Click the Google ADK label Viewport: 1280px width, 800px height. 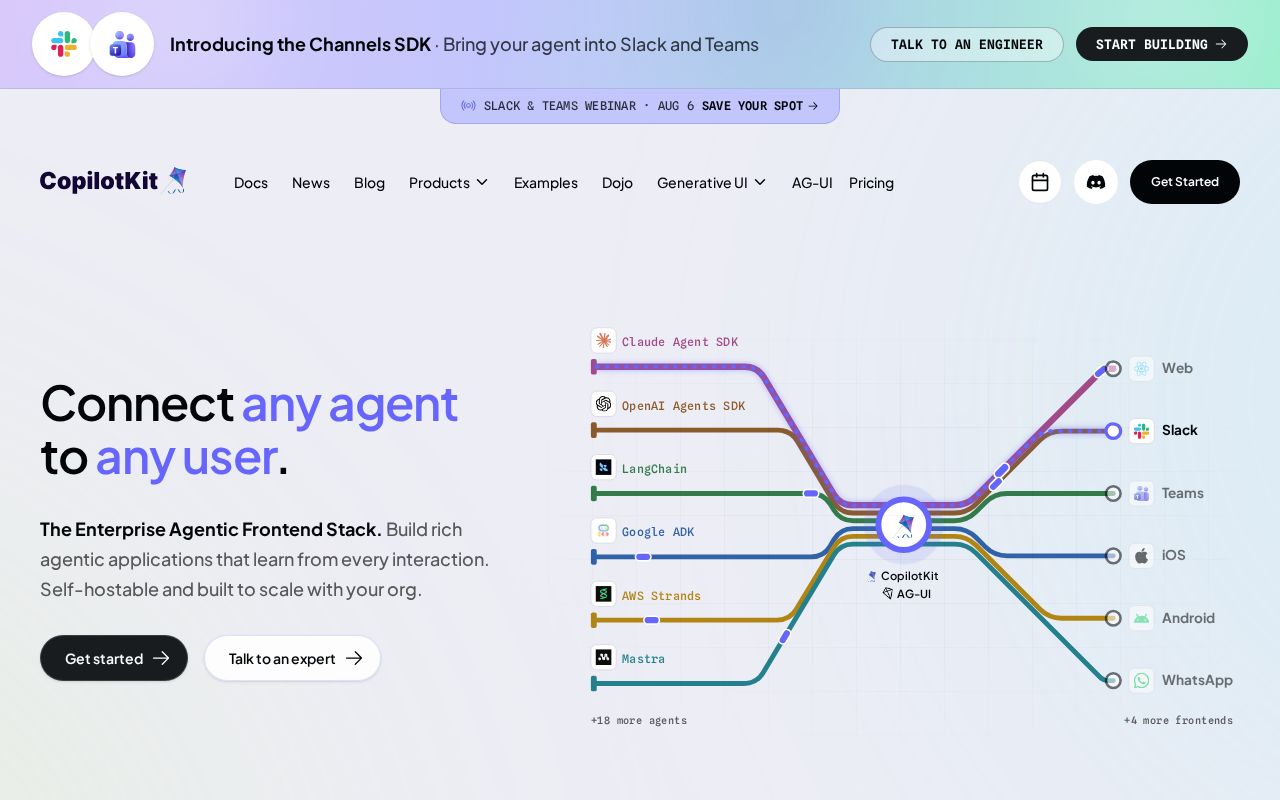coord(658,532)
